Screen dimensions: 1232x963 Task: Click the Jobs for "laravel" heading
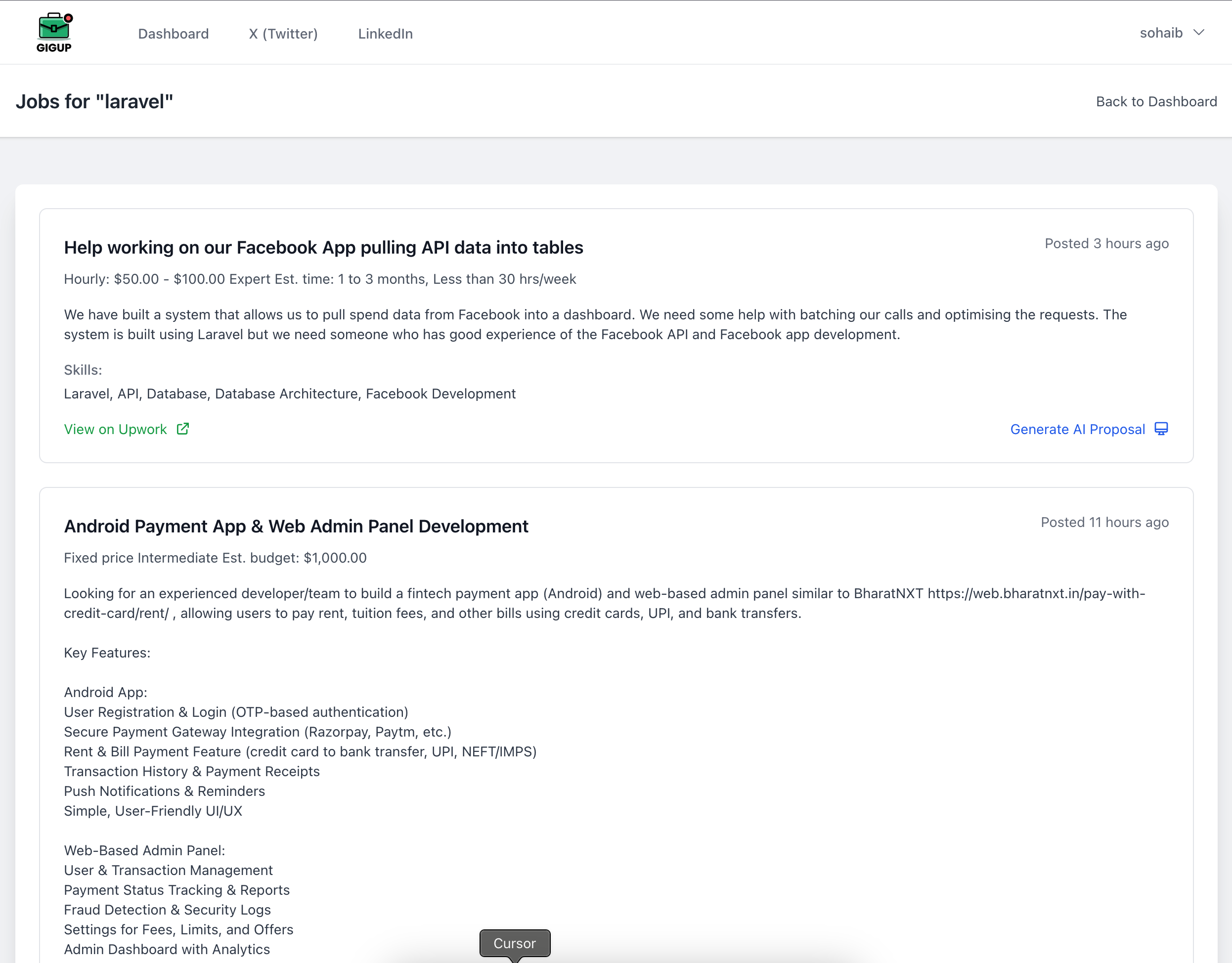(94, 101)
